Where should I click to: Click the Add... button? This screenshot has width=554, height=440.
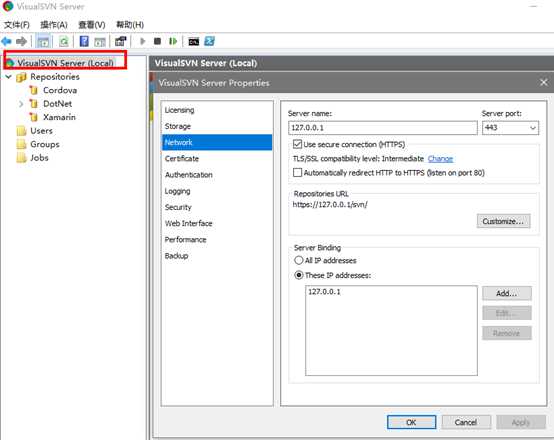pyautogui.click(x=507, y=293)
